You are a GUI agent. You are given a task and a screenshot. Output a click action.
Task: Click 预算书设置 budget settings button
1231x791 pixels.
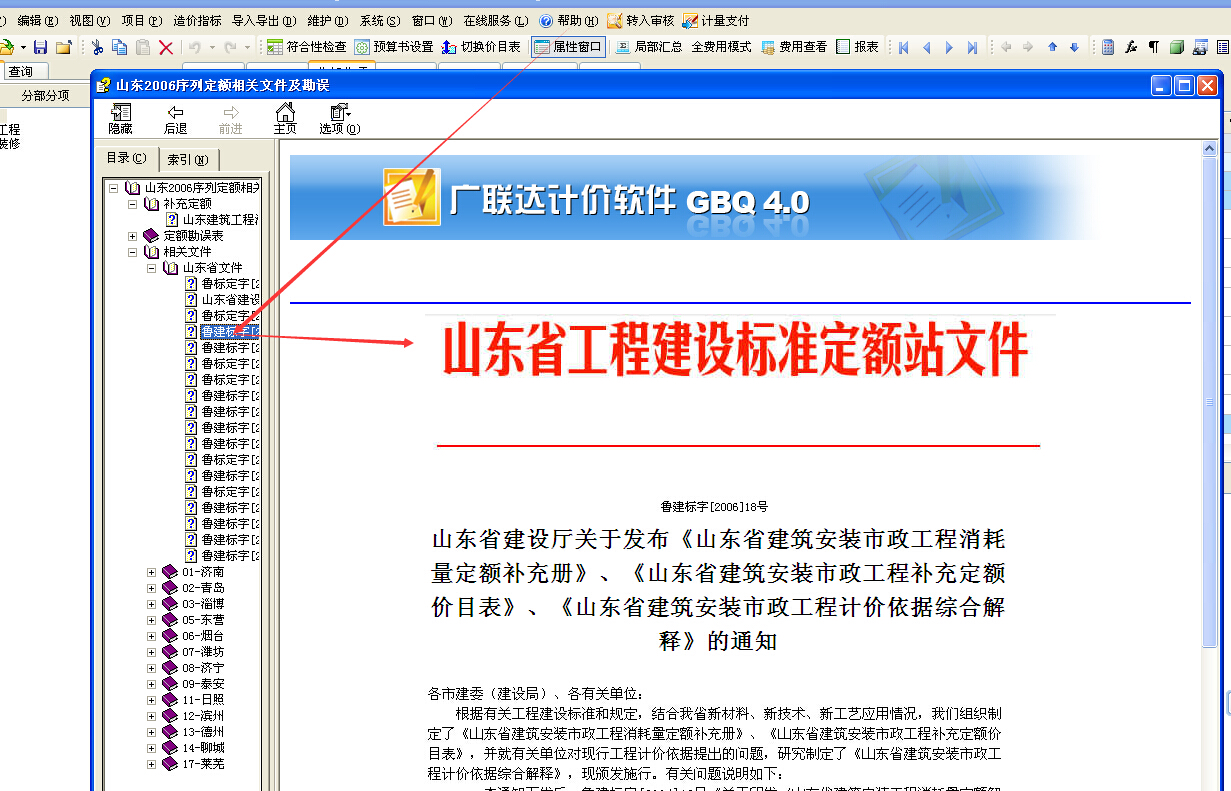[394, 47]
